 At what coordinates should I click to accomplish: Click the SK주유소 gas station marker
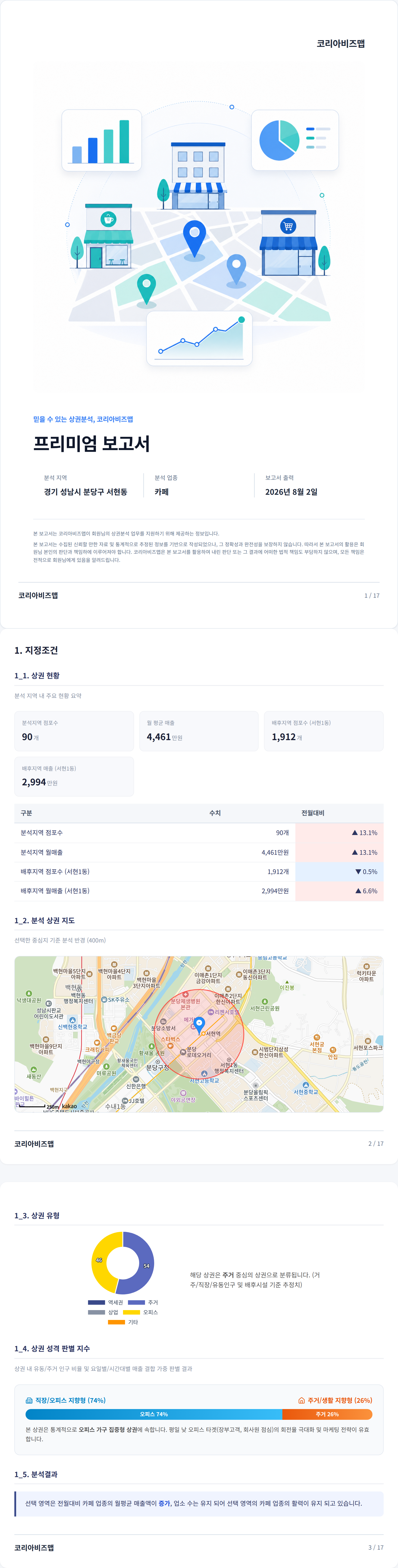tap(104, 1000)
